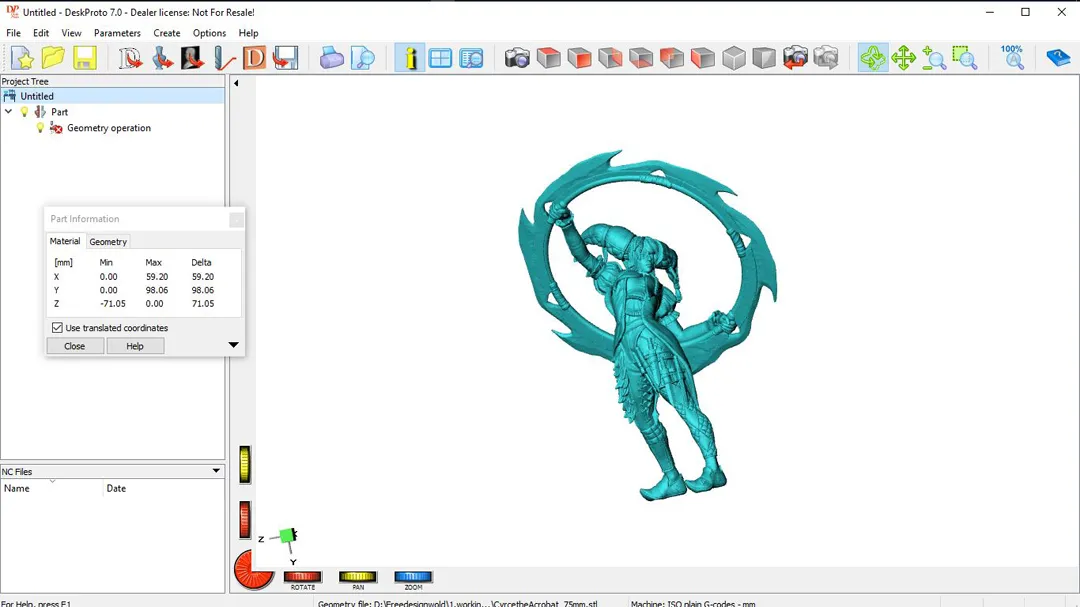
Task: Sort NC Files by the Name column
Action: coord(52,488)
